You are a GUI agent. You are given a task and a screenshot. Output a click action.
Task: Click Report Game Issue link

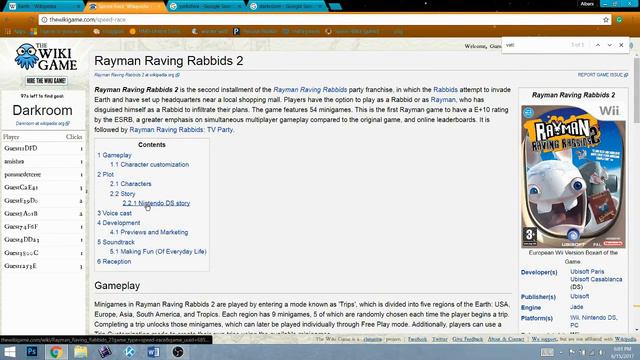(x=602, y=75)
